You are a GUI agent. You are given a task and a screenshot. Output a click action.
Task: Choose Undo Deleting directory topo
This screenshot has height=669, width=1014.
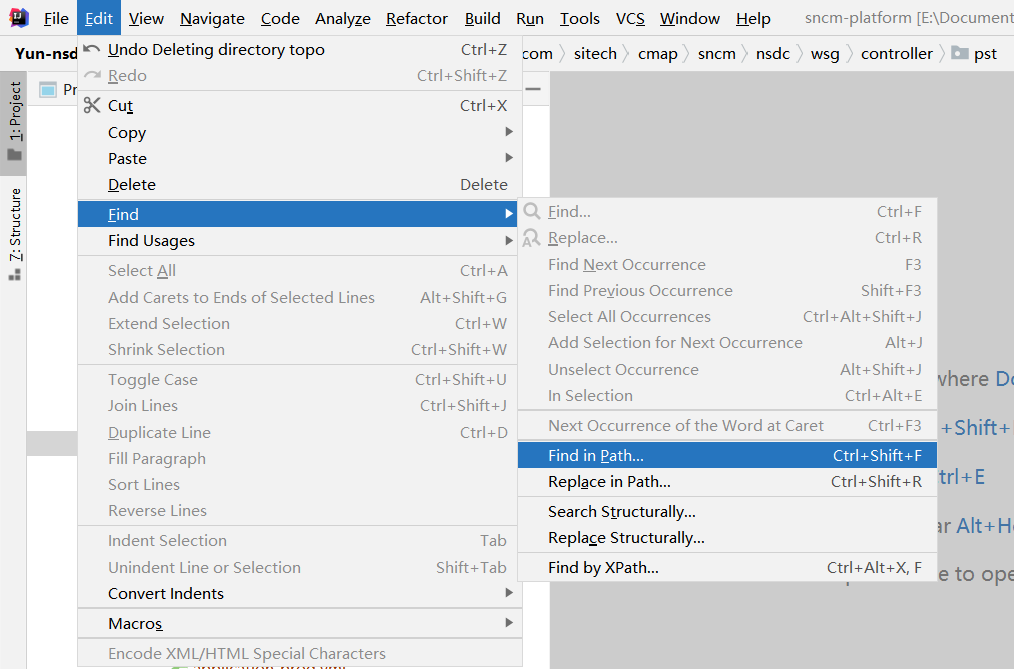[x=299, y=50]
